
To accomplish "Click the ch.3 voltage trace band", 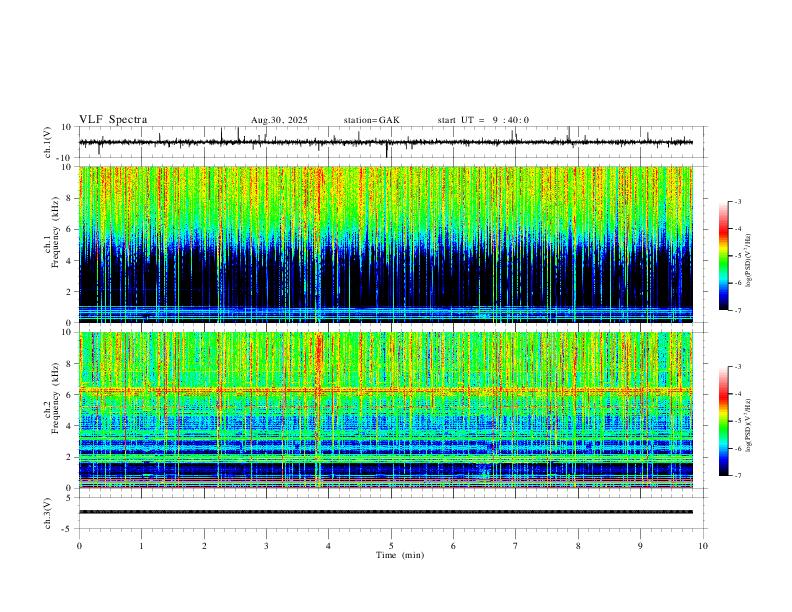I will (x=386, y=512).
